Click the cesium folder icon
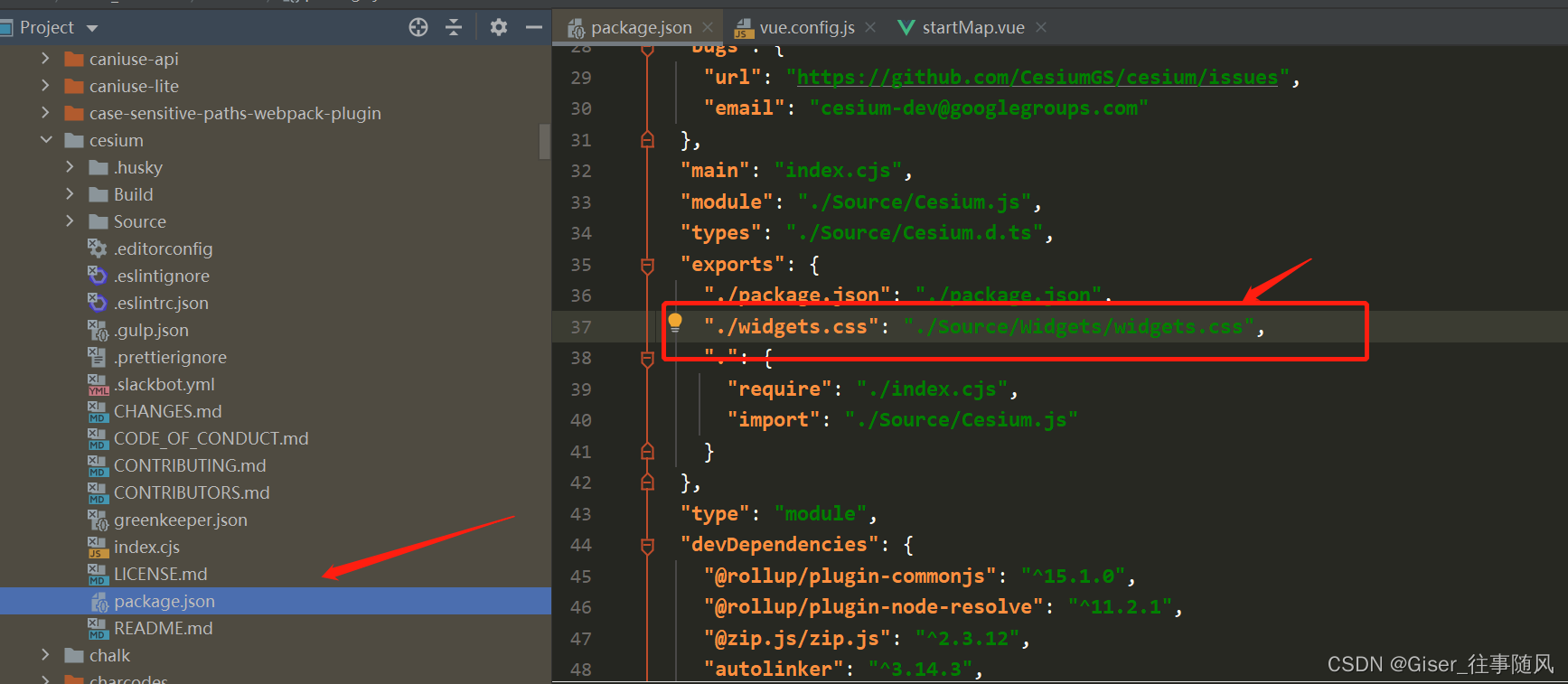This screenshot has height=684, width=1568. tap(74, 140)
